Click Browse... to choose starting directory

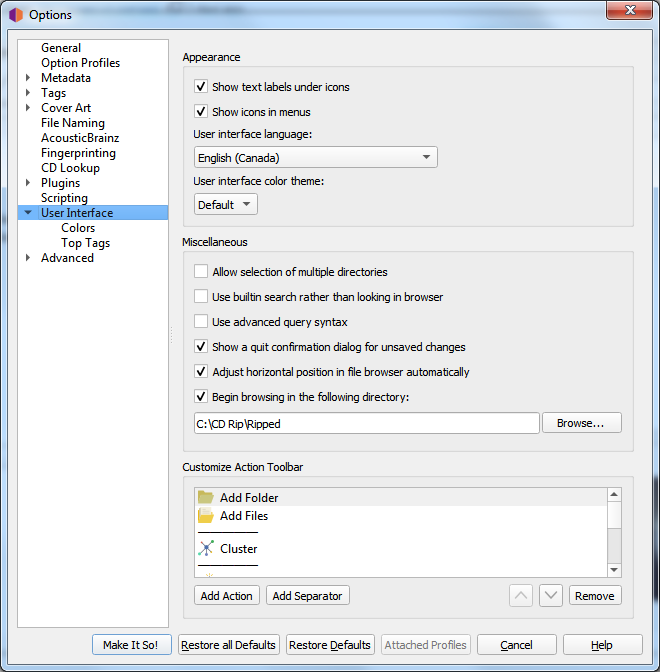pyautogui.click(x=581, y=423)
